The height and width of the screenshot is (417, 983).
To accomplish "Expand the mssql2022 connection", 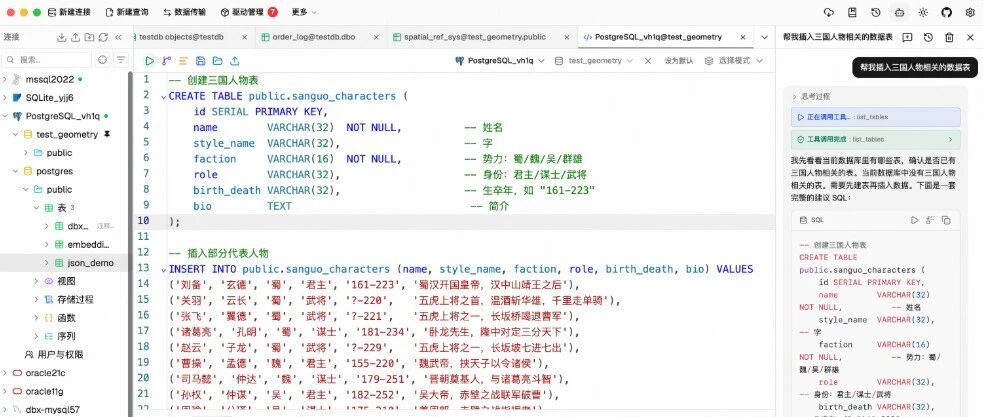I will click(x=5, y=80).
